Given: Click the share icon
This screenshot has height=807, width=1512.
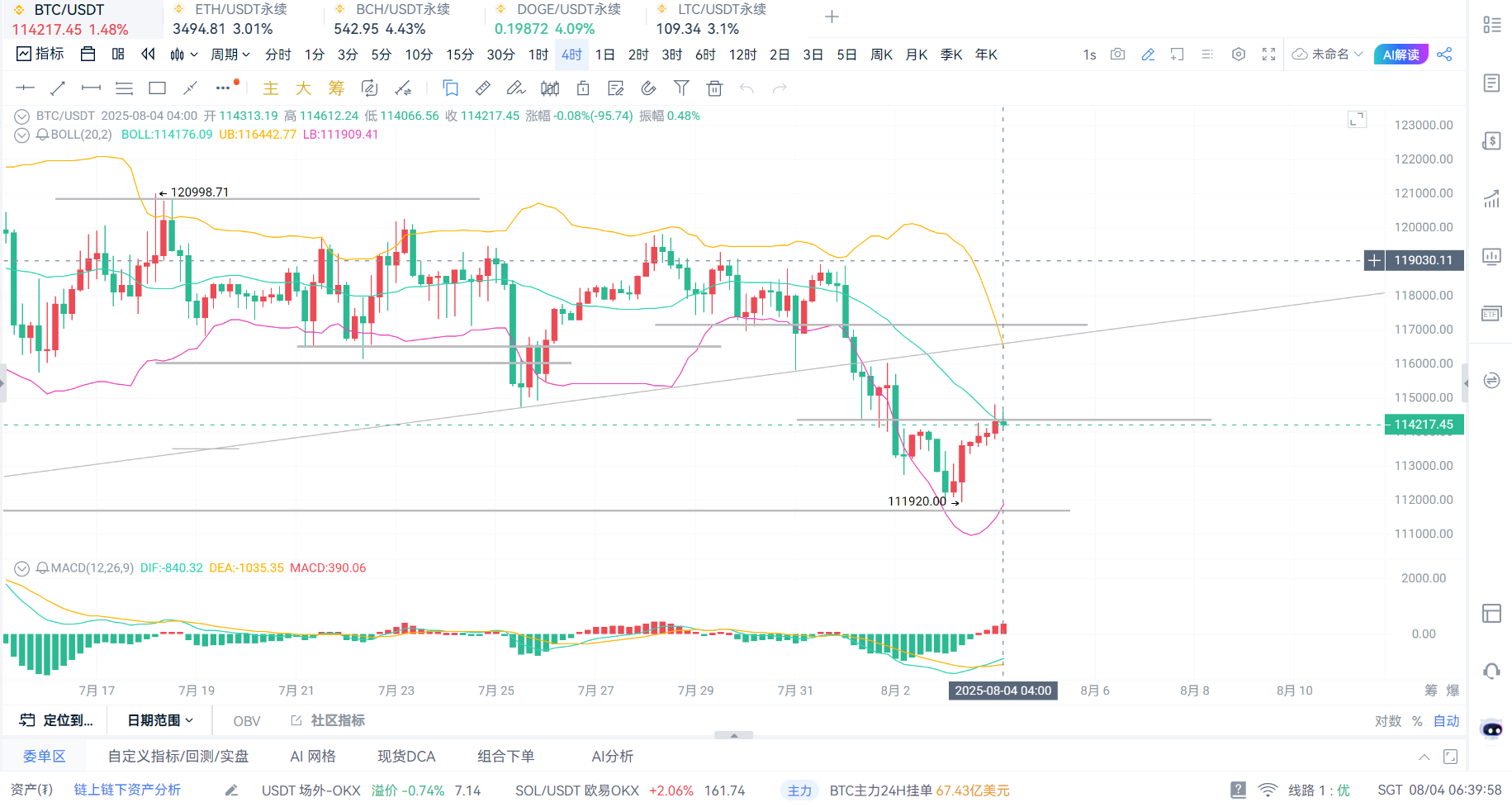Looking at the screenshot, I should tap(1444, 55).
